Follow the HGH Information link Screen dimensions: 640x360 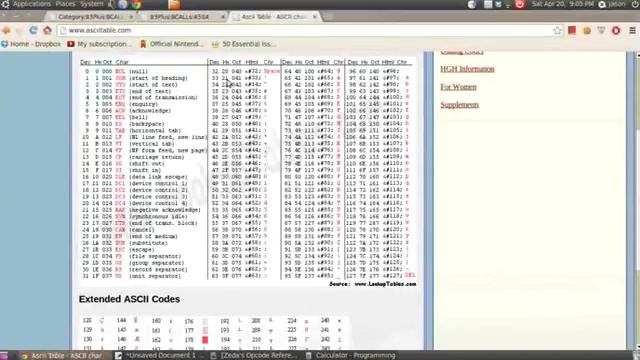pyautogui.click(x=467, y=69)
